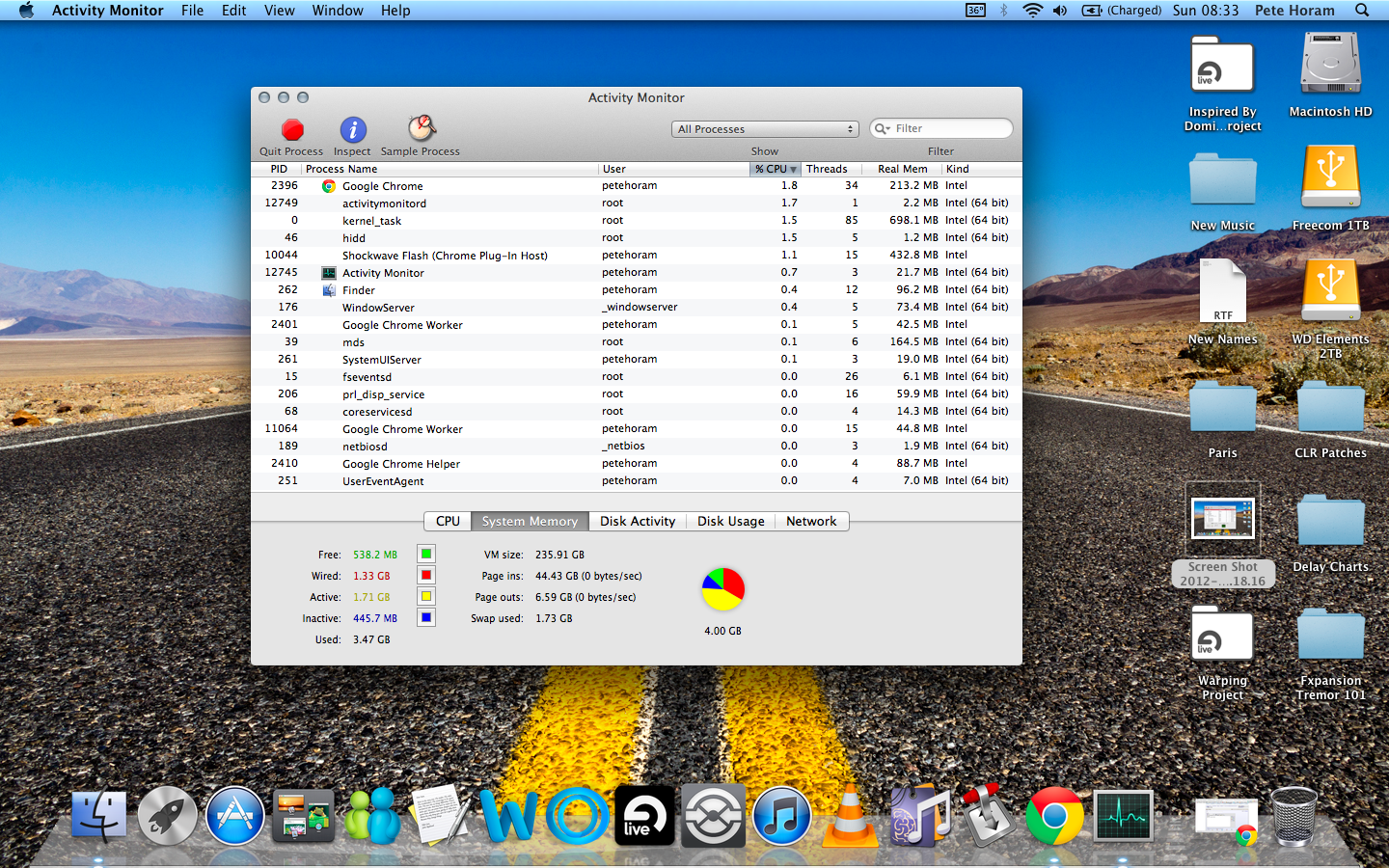Open the View menu
1389x868 pixels.
(x=279, y=11)
